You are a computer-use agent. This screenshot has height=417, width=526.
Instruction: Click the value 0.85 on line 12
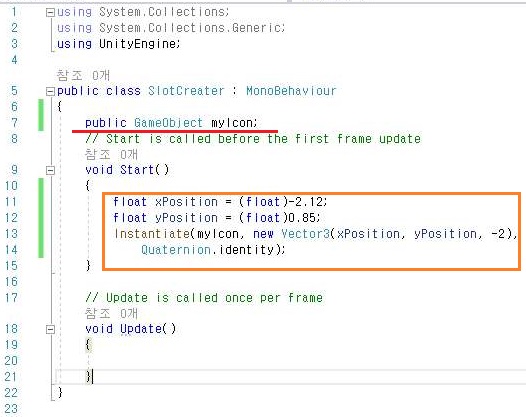pyautogui.click(x=302, y=218)
